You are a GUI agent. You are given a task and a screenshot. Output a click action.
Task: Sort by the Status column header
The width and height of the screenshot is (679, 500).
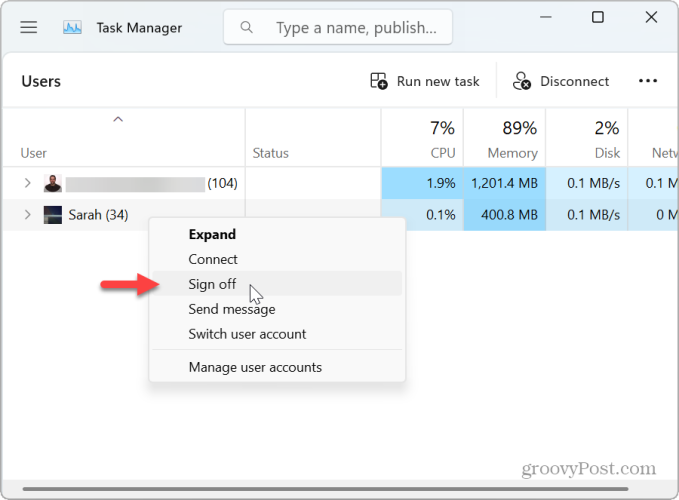[313, 138]
